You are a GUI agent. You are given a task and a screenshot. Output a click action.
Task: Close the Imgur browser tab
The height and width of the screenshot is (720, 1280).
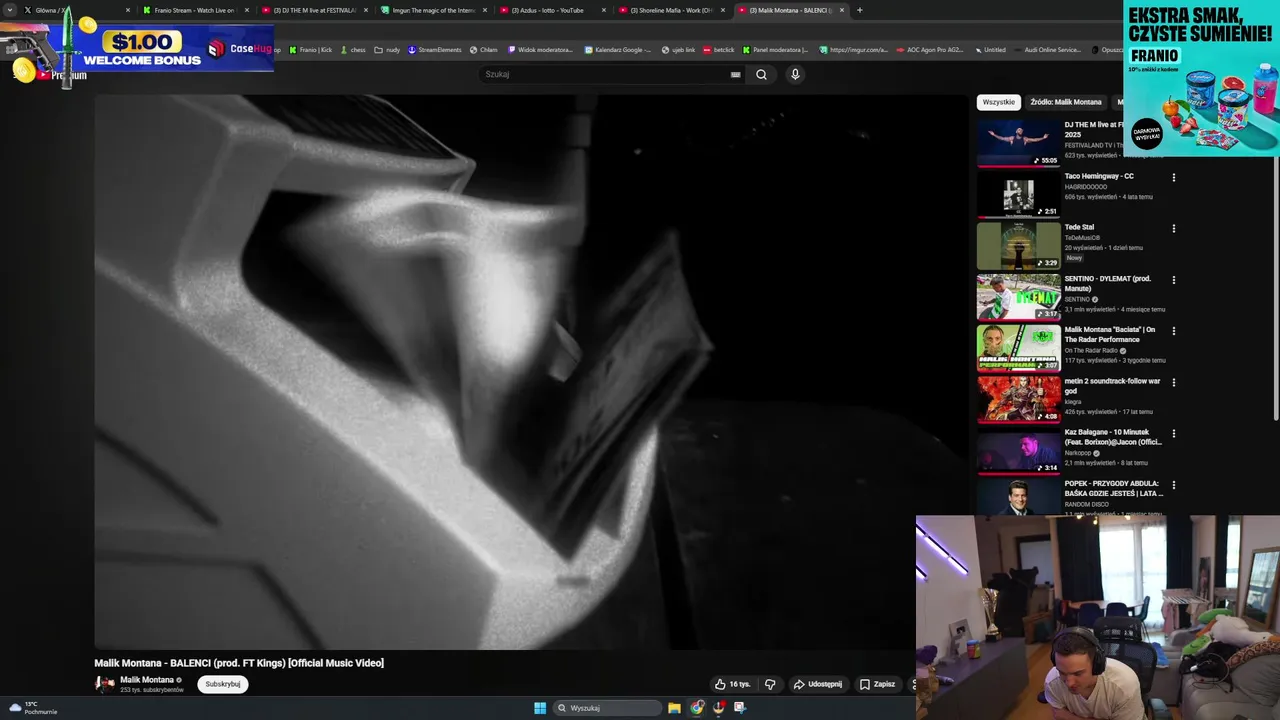pos(485,10)
